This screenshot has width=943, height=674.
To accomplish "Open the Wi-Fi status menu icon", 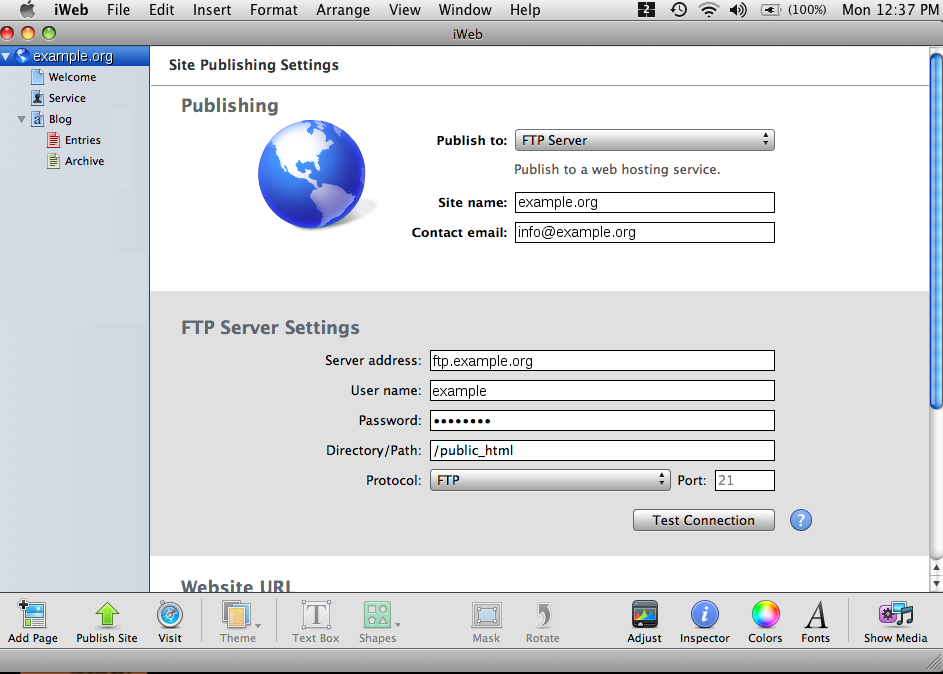I will (x=709, y=10).
